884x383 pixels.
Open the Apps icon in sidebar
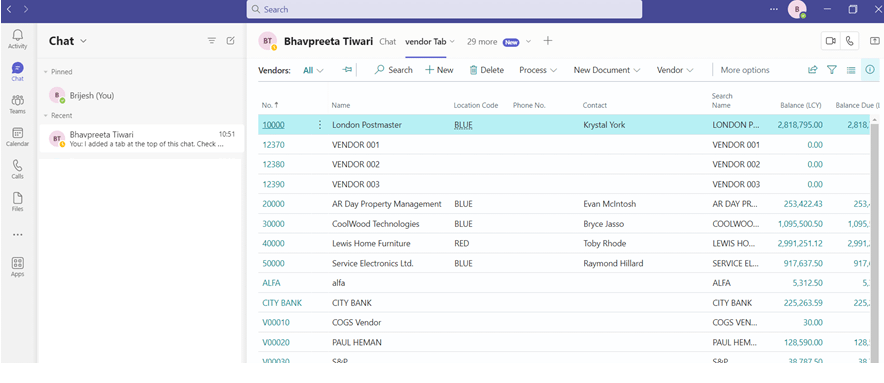coord(17,267)
